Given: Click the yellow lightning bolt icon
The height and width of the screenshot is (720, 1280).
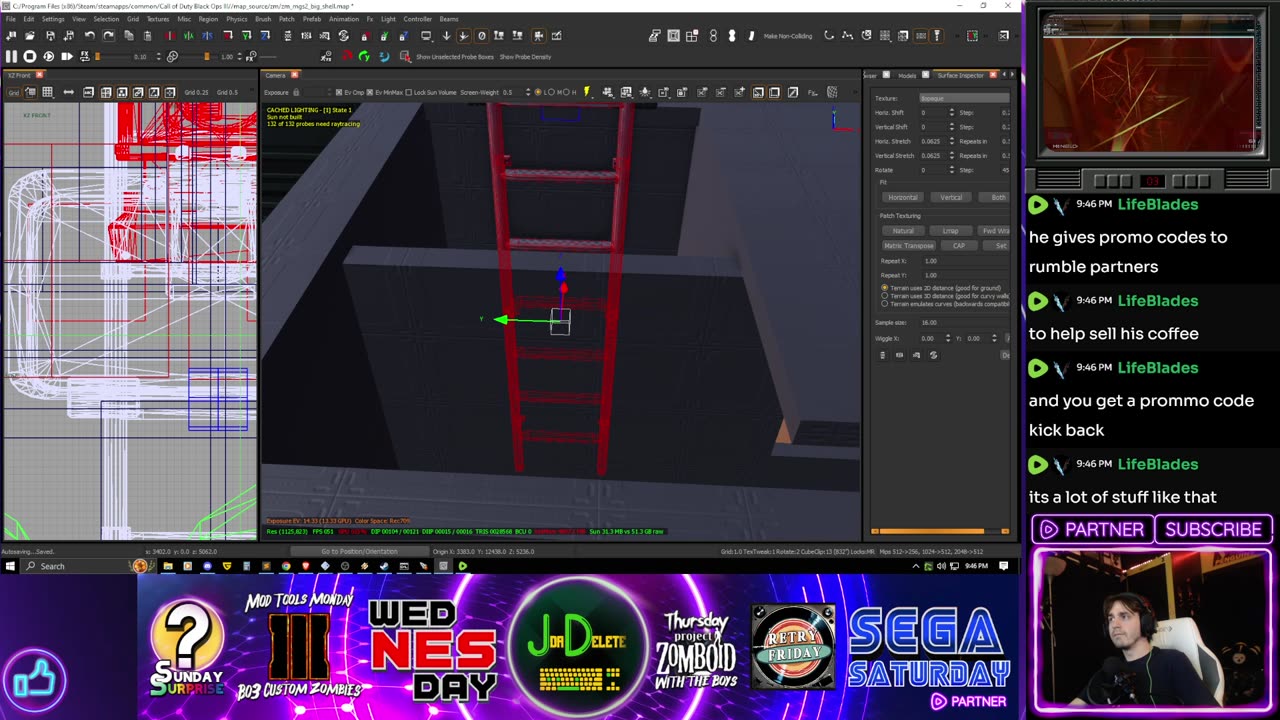Looking at the screenshot, I should pos(587,92).
